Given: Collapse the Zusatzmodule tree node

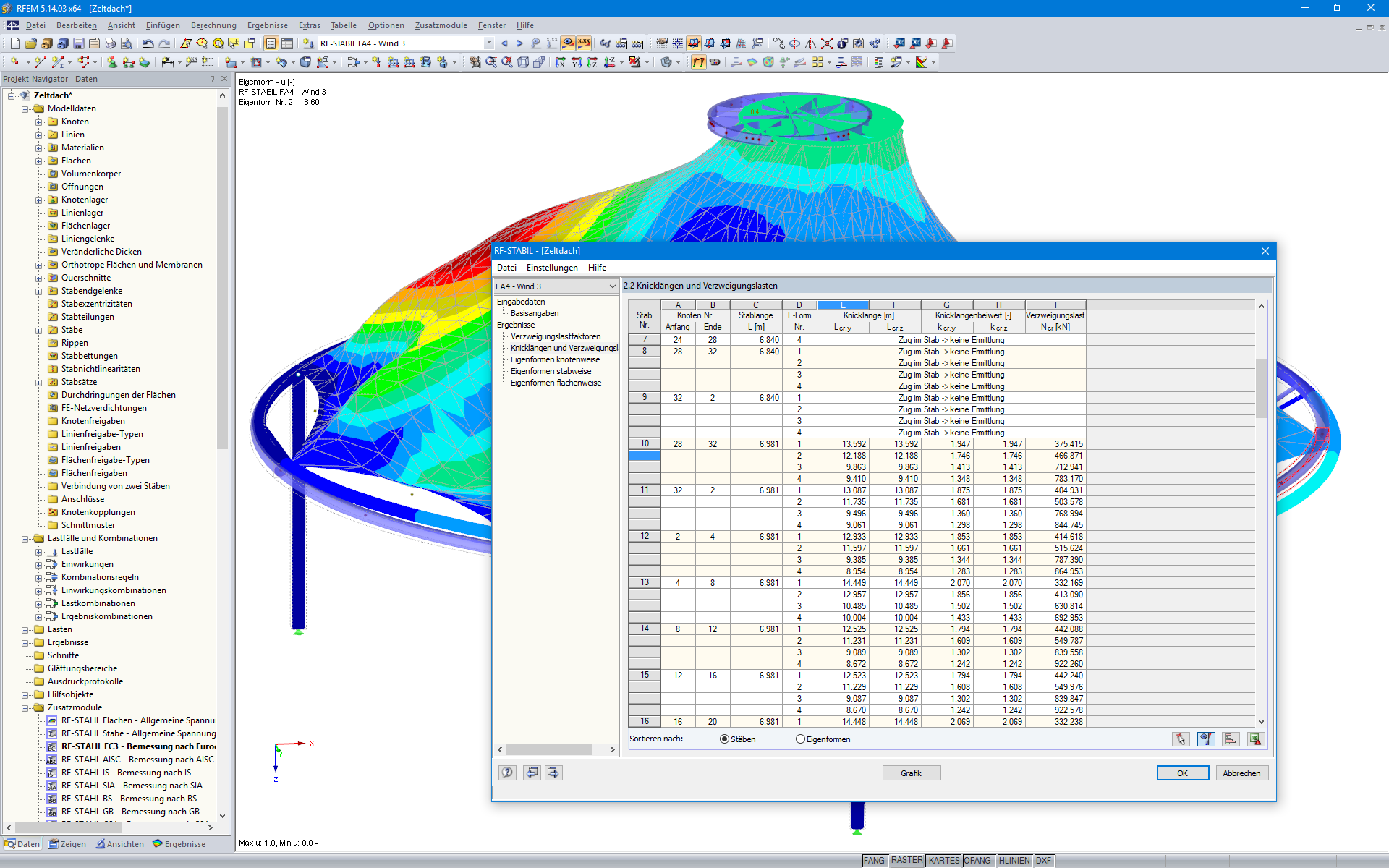Looking at the screenshot, I should point(25,708).
